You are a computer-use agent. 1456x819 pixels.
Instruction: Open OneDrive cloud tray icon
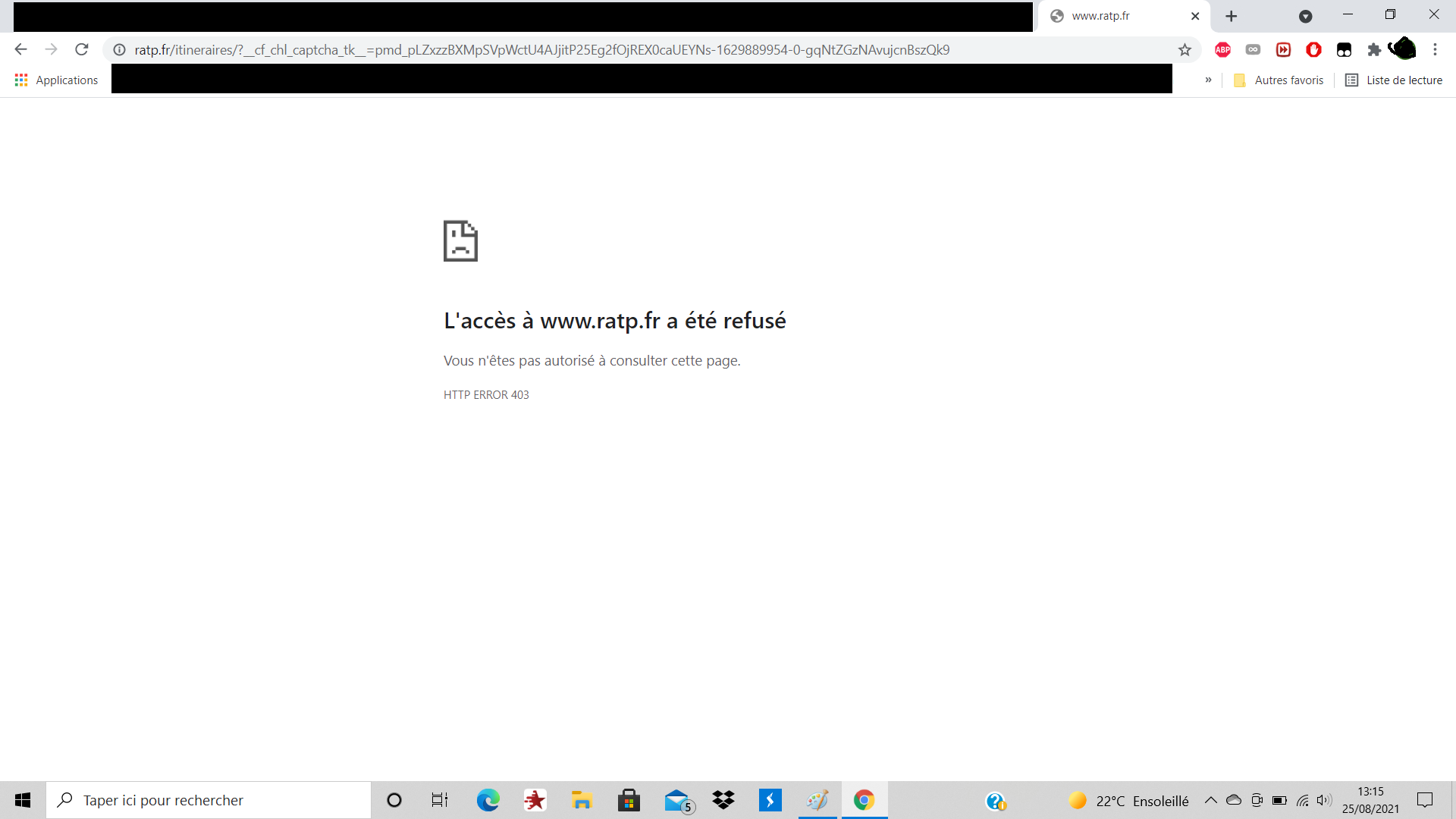[x=1234, y=800]
